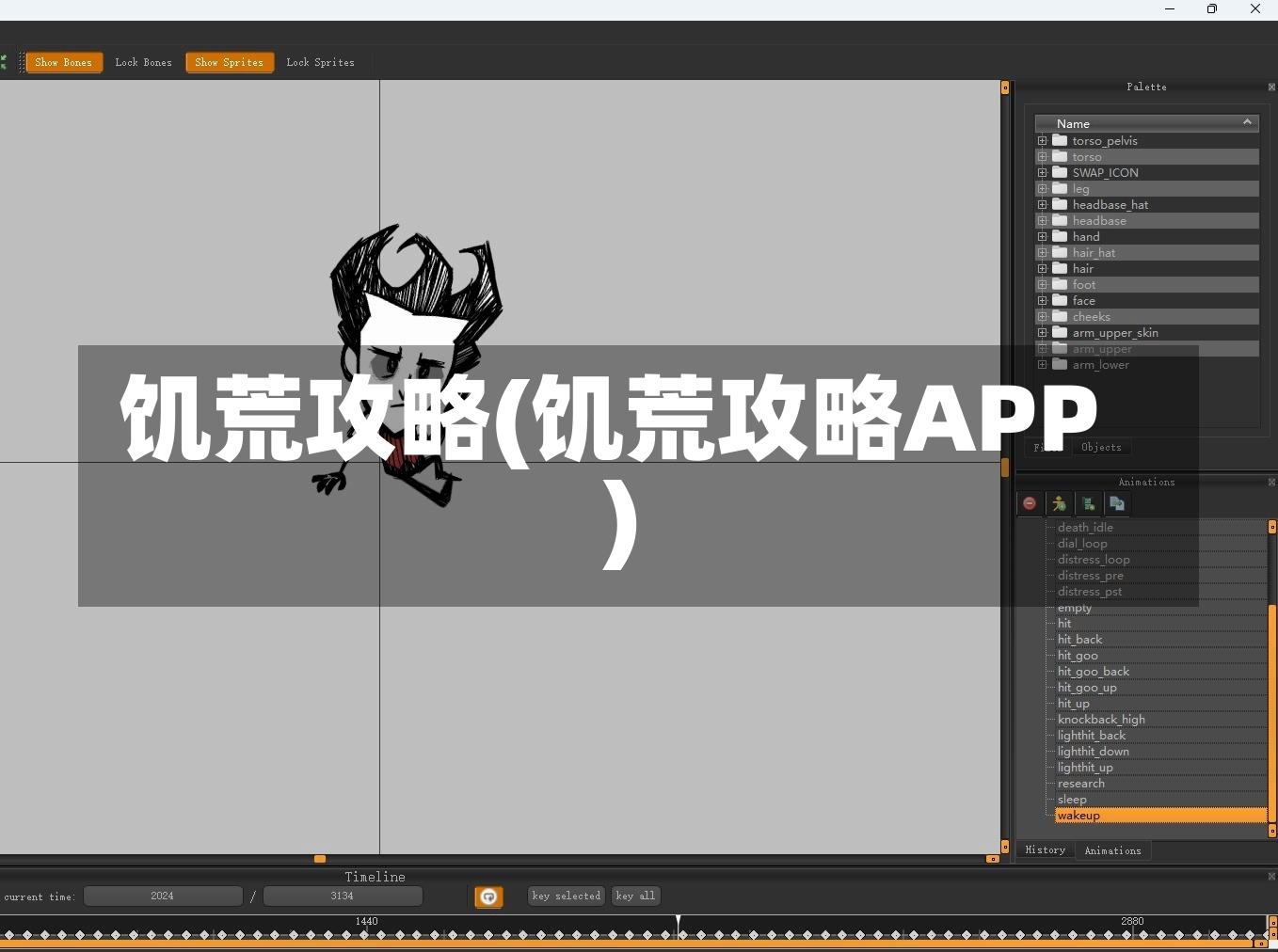The image size is (1278, 952).
Task: Click the folder icon of hair
Action: point(1060,268)
